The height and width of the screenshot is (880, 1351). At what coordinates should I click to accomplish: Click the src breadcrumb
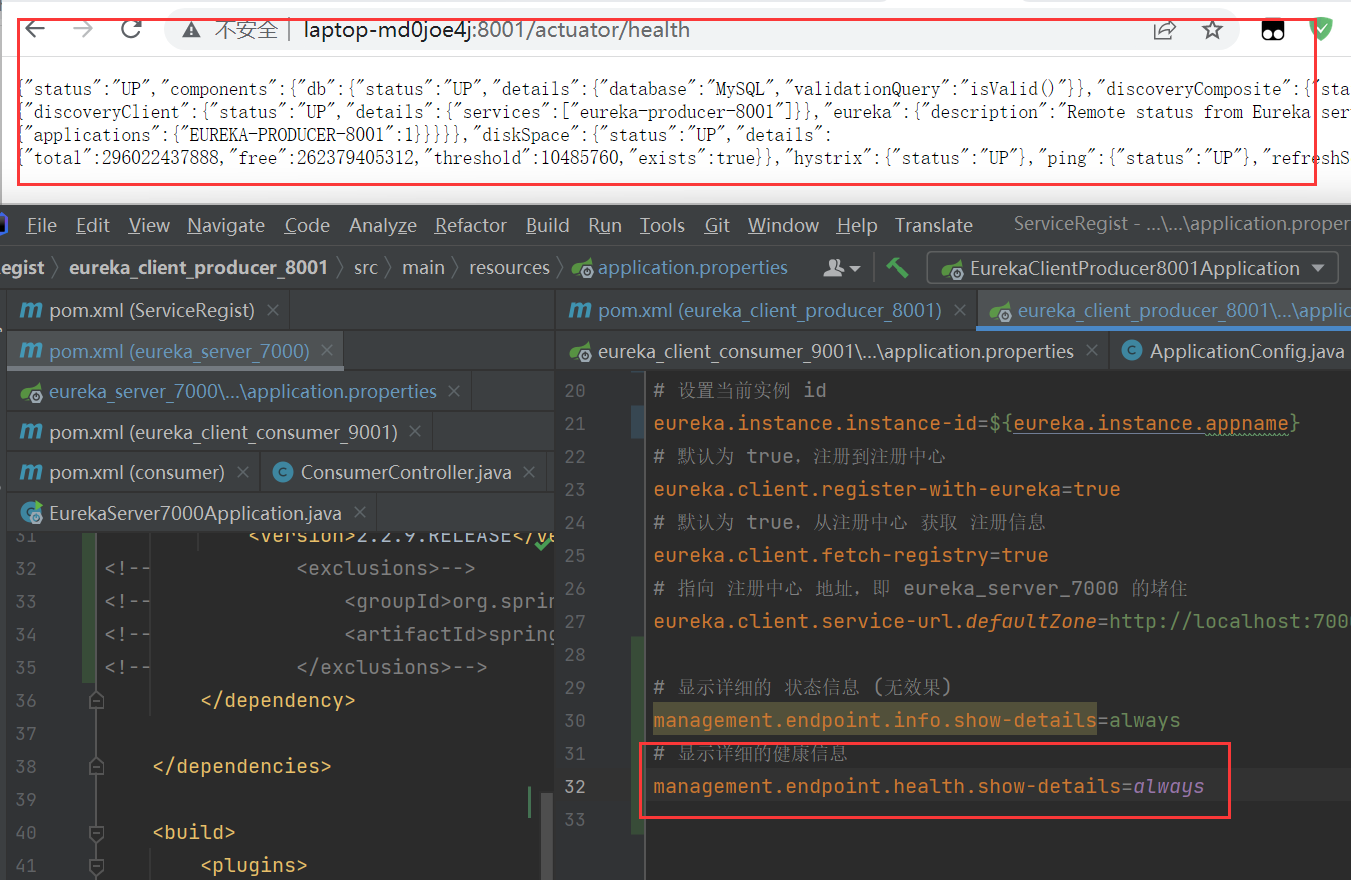pos(366,267)
